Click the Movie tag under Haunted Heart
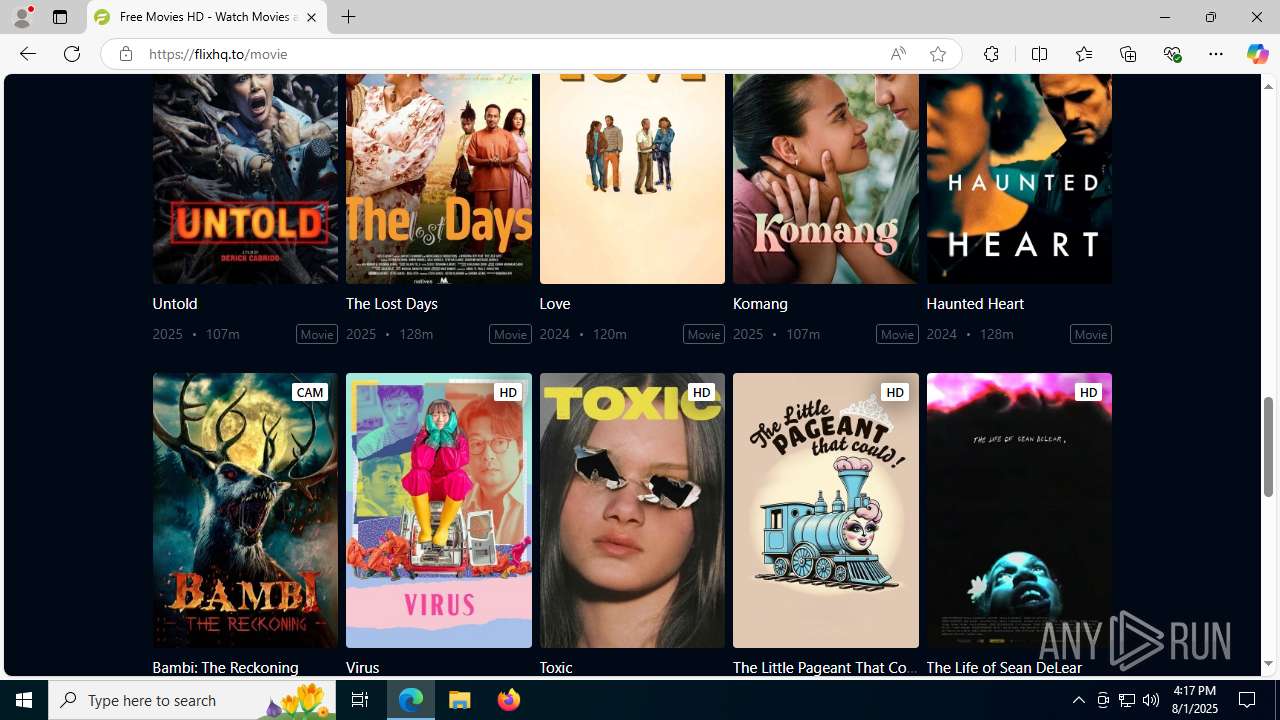Screen dimensions: 1280x720 tap(1090, 334)
